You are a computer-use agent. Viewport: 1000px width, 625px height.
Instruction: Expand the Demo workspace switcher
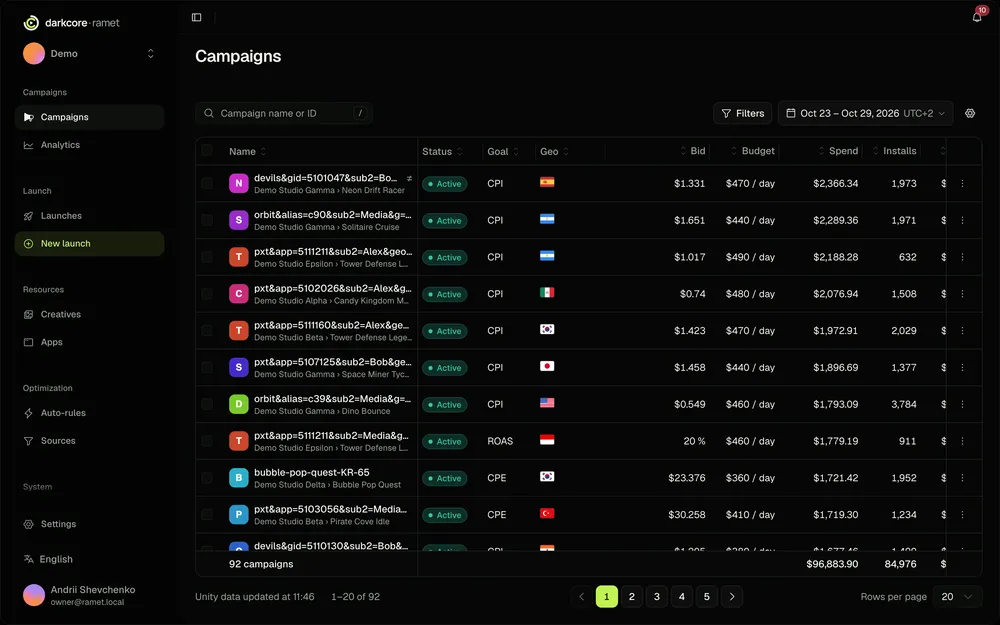click(x=151, y=54)
